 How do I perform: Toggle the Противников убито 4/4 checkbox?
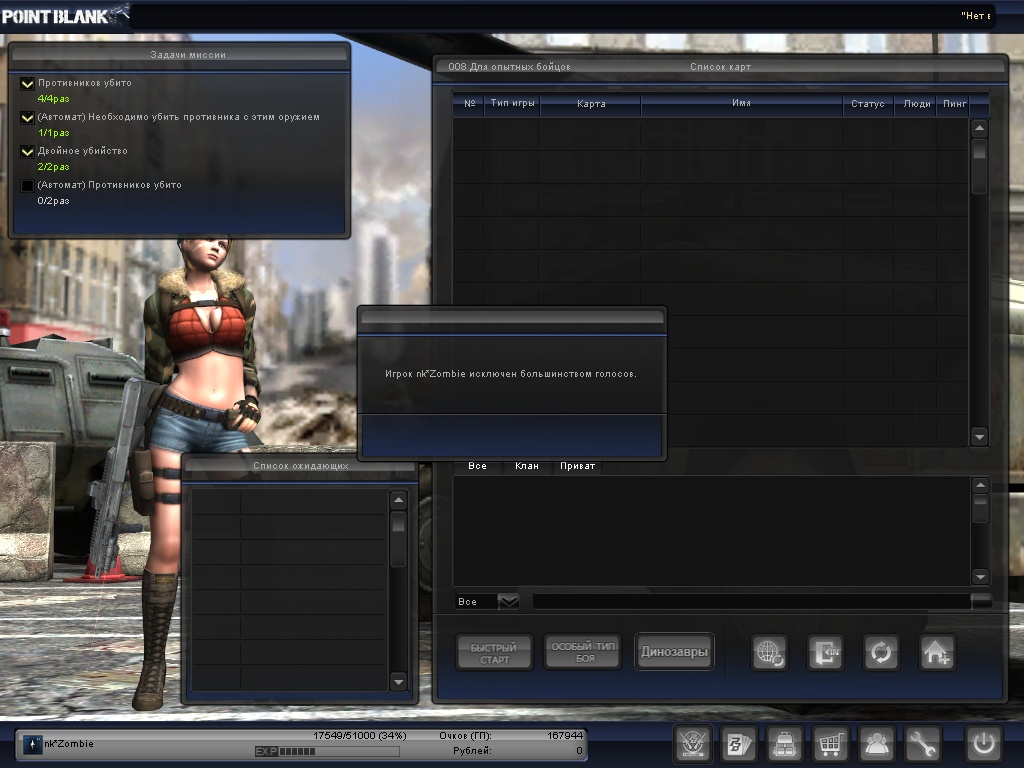[x=28, y=84]
